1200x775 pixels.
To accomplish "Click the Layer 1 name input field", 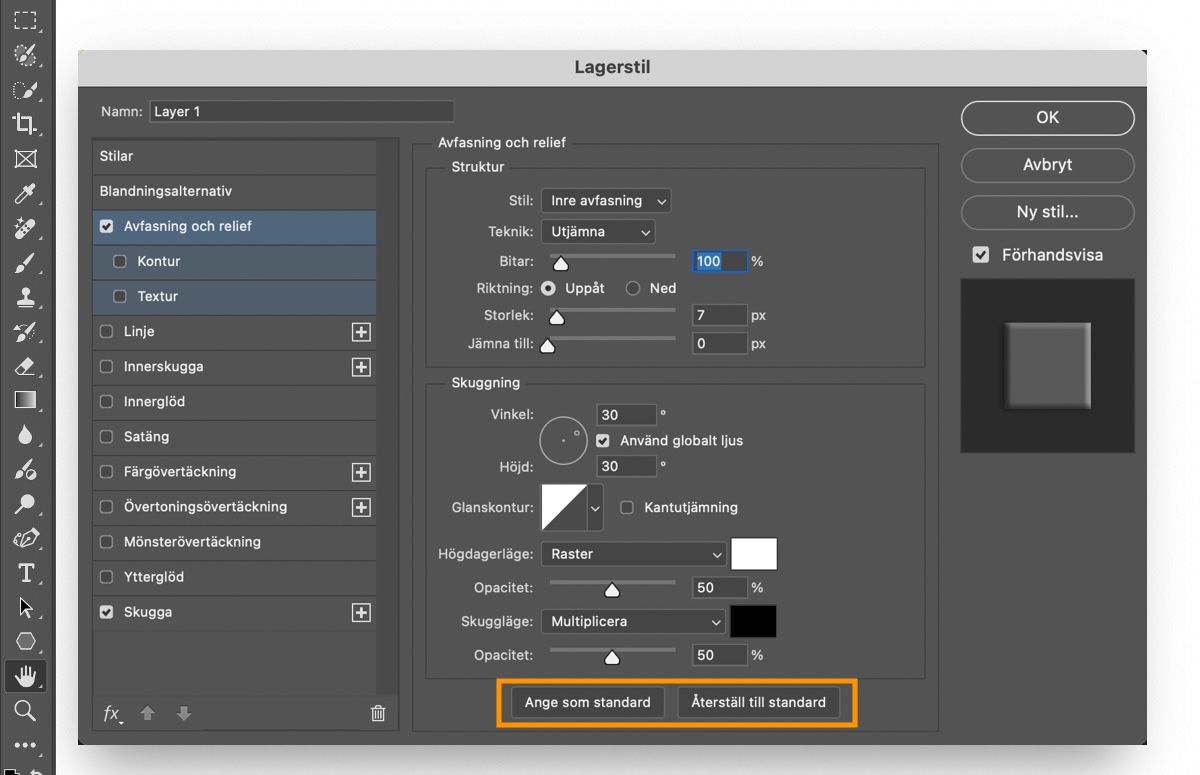I will click(x=300, y=111).
